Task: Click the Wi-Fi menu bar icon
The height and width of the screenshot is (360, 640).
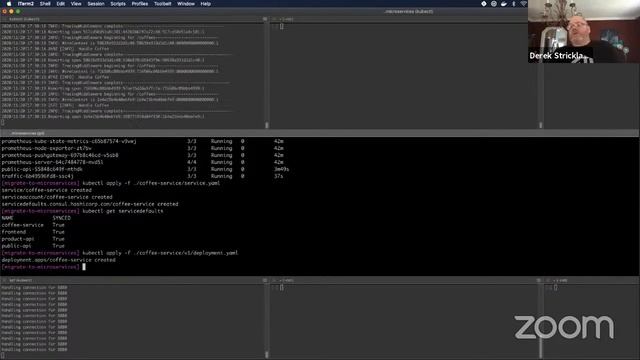Action: pos(523,4)
